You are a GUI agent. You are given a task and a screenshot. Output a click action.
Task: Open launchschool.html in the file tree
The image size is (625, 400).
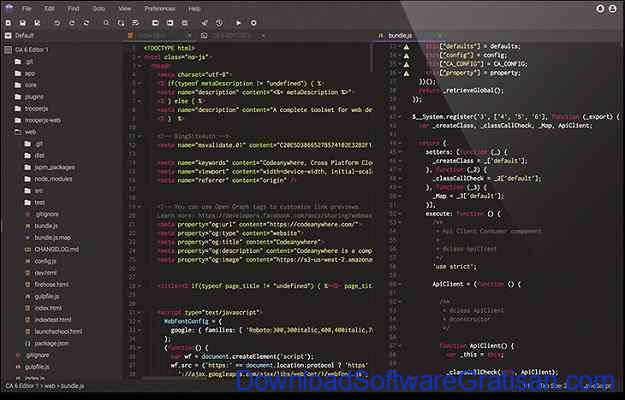(x=53, y=331)
